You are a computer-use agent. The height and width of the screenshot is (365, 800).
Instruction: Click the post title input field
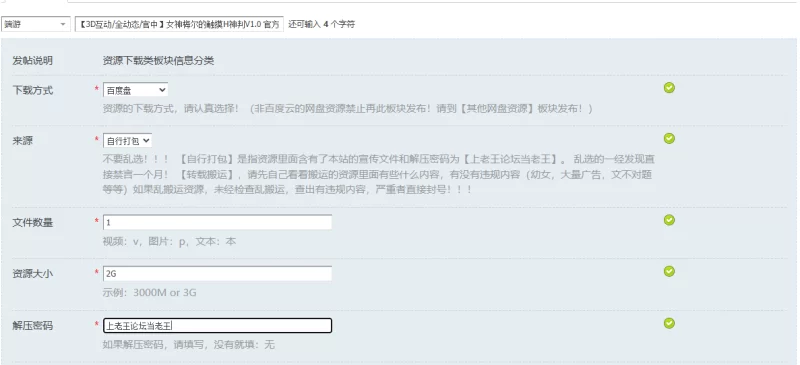pos(179,24)
